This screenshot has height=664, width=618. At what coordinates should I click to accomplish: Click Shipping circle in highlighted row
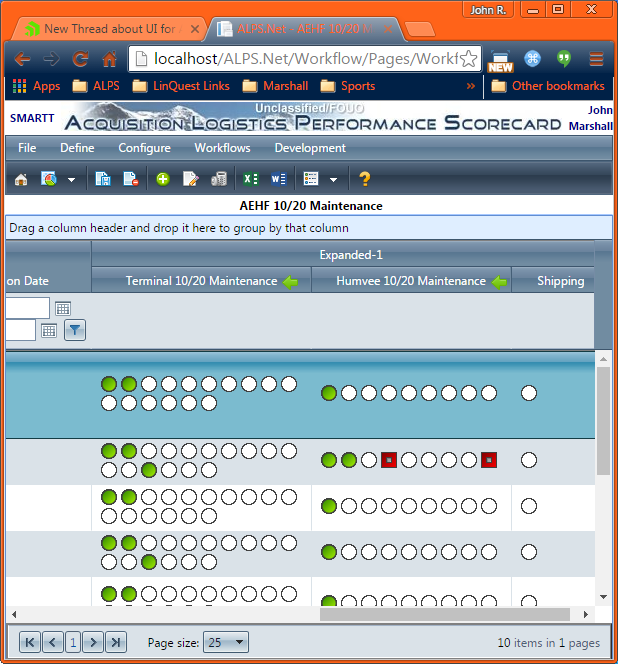pyautogui.click(x=529, y=393)
